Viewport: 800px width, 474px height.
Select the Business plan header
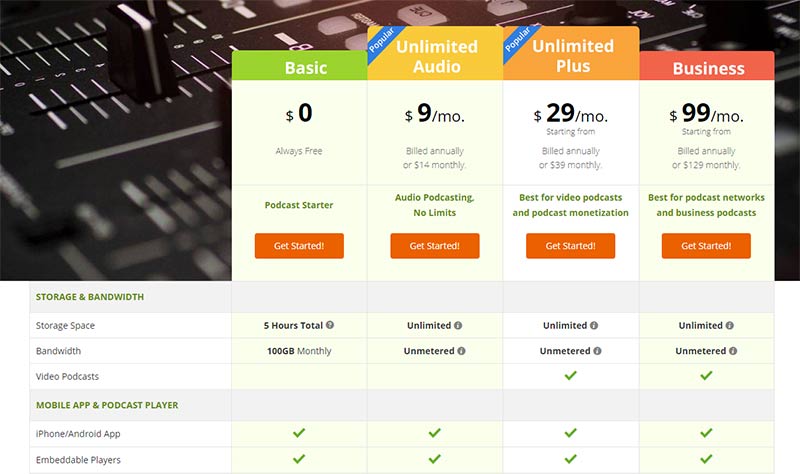[707, 66]
